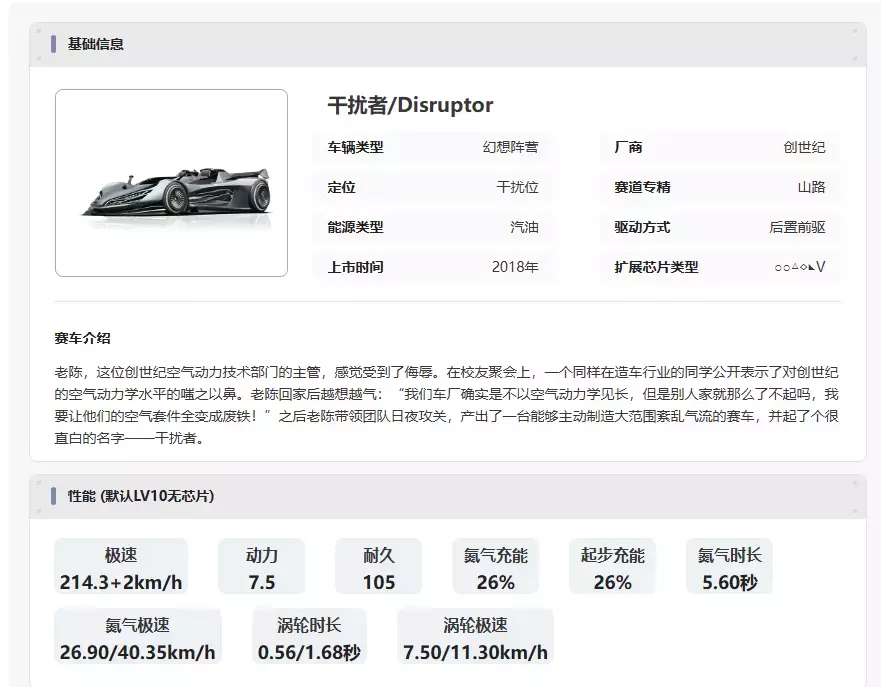Viewport: 881px width, 687px height.
Task: Click the 动力 7.5 stat card
Action: point(261,566)
